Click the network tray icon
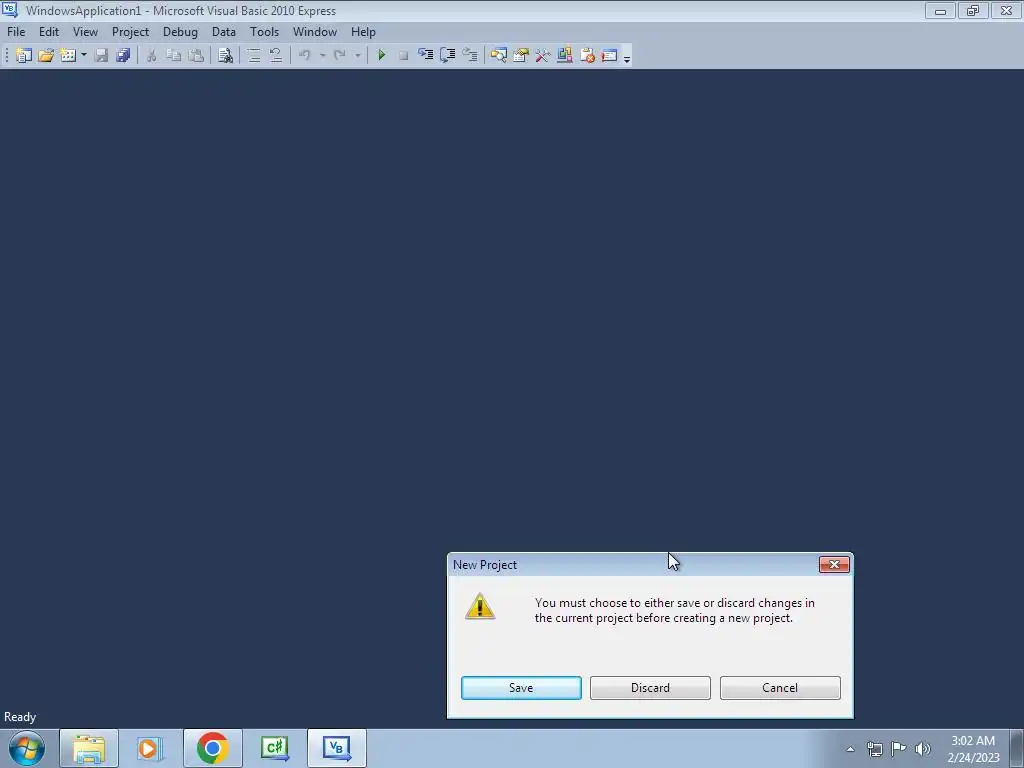The height and width of the screenshot is (768, 1024). click(875, 749)
